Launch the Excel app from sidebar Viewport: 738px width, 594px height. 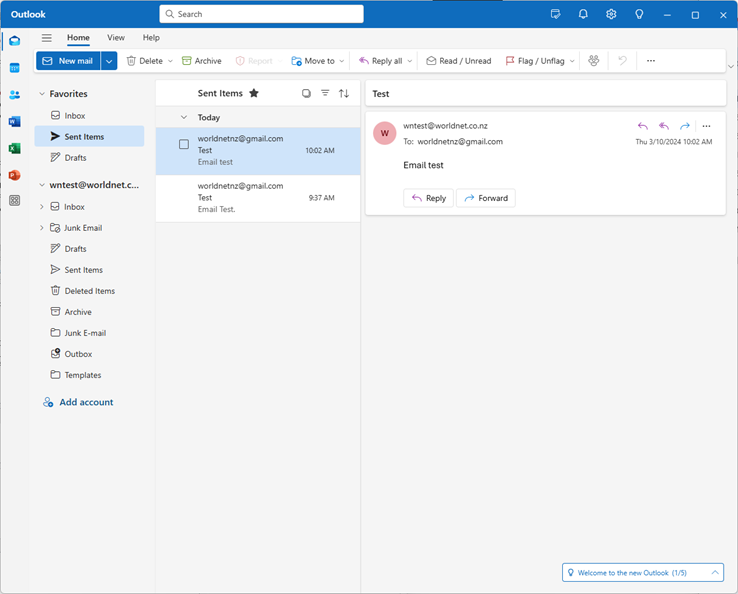pyautogui.click(x=14, y=148)
